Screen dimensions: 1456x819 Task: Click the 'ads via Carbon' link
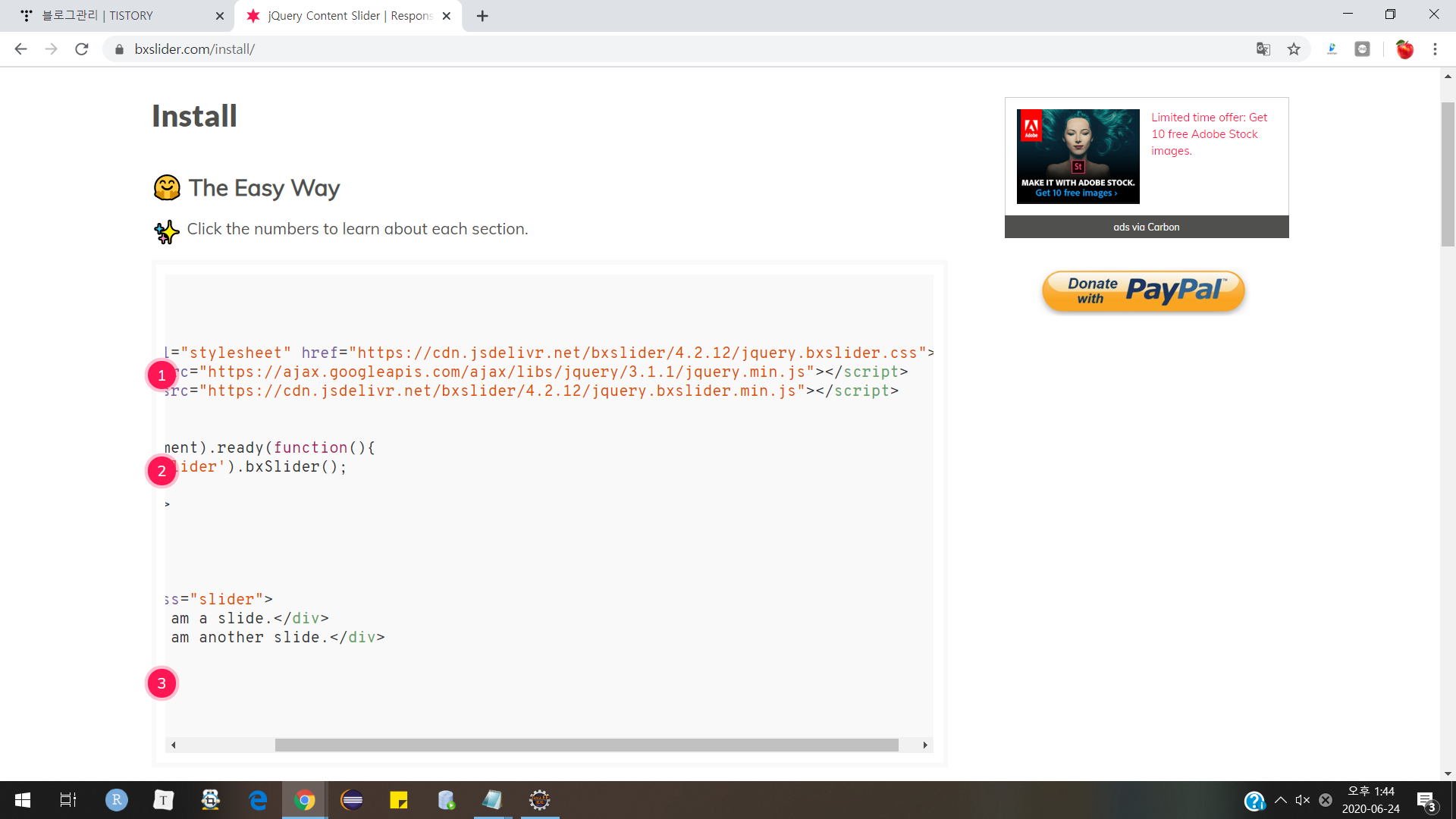(x=1146, y=227)
